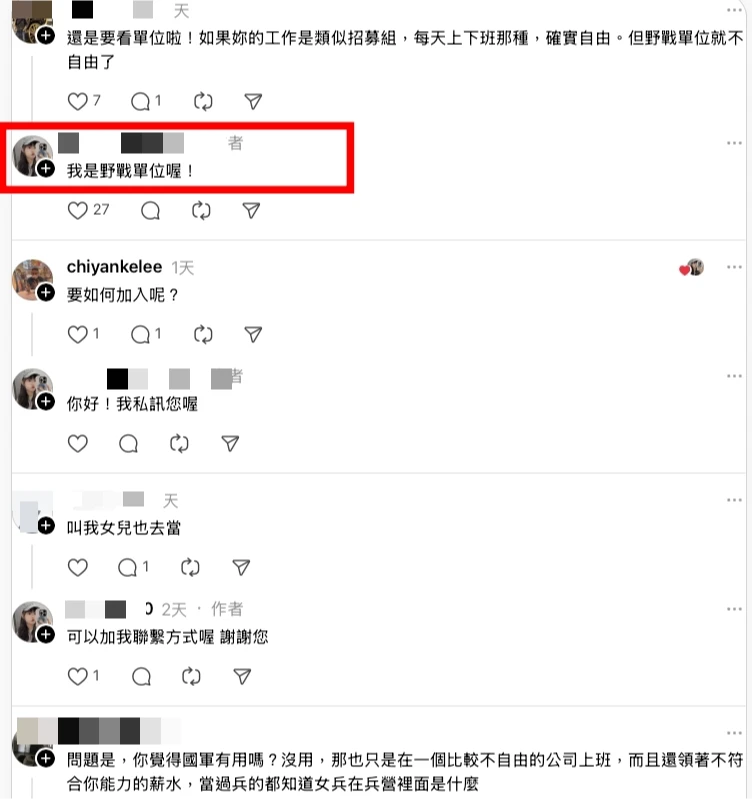View author's like badge on chiyankelee's comment
The width and height of the screenshot is (752, 799).
[x=691, y=268]
